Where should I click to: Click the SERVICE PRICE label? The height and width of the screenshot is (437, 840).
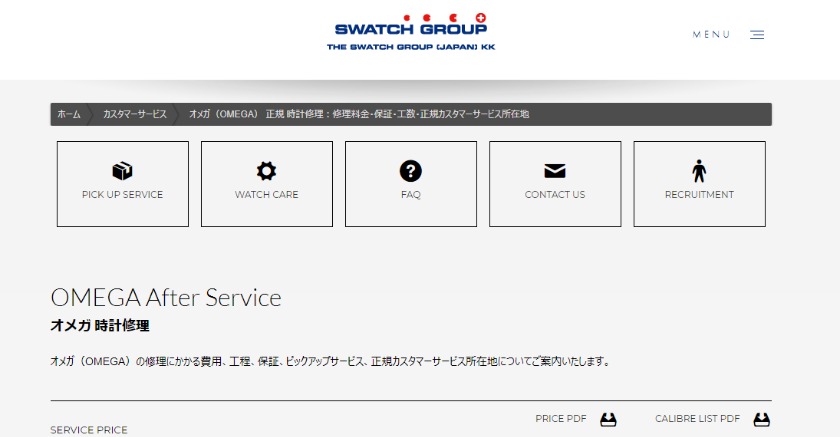[89, 430]
